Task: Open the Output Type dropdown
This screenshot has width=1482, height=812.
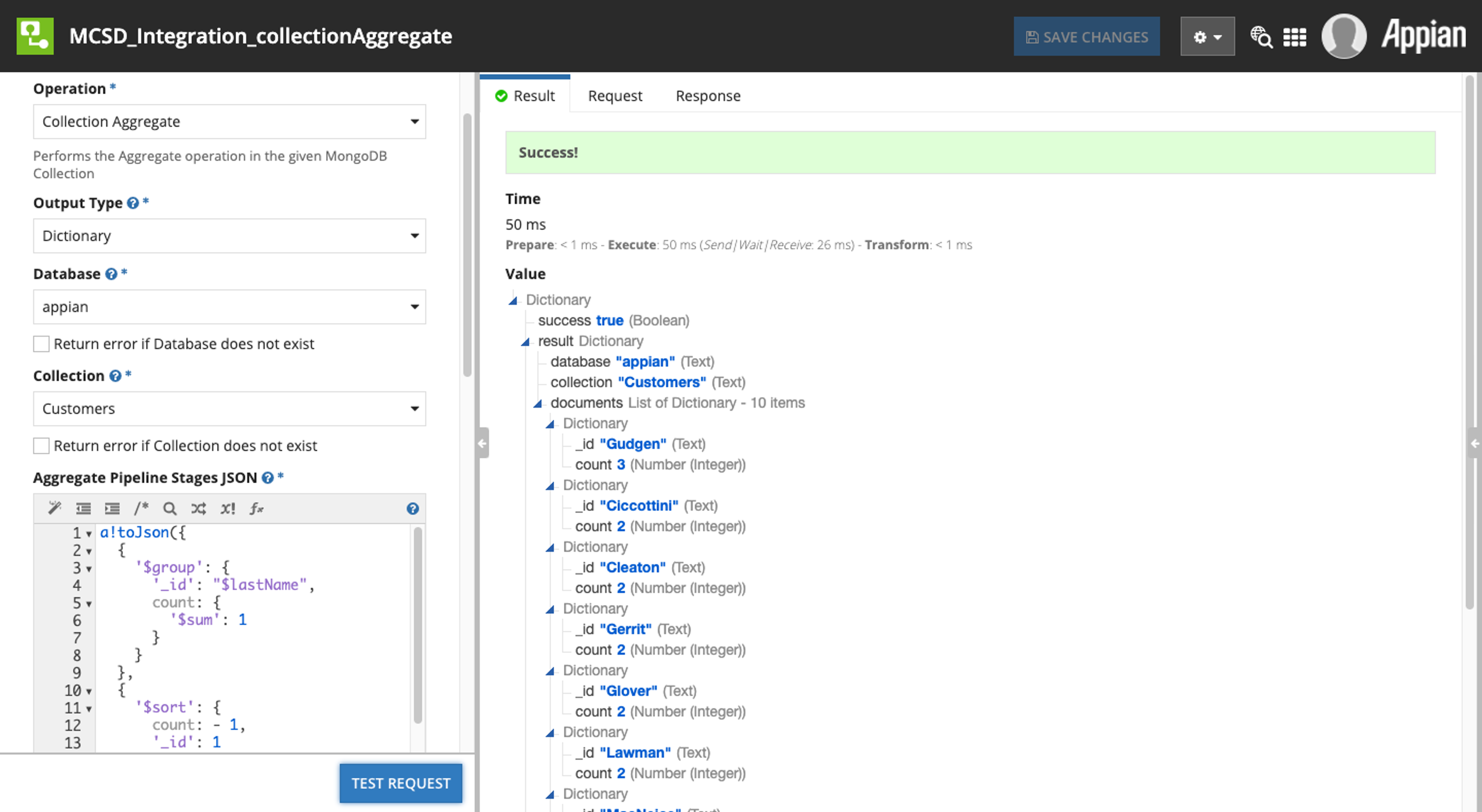Action: [230, 236]
